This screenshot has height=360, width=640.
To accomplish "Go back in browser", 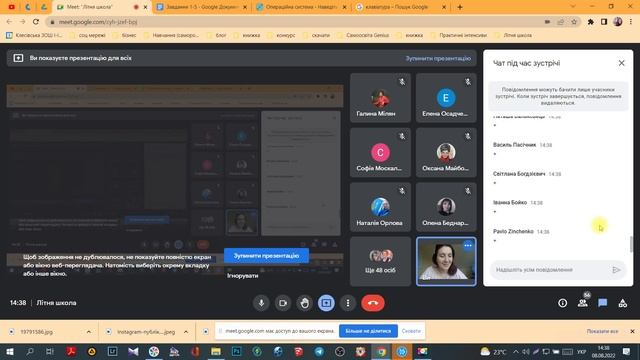I will (x=9, y=22).
